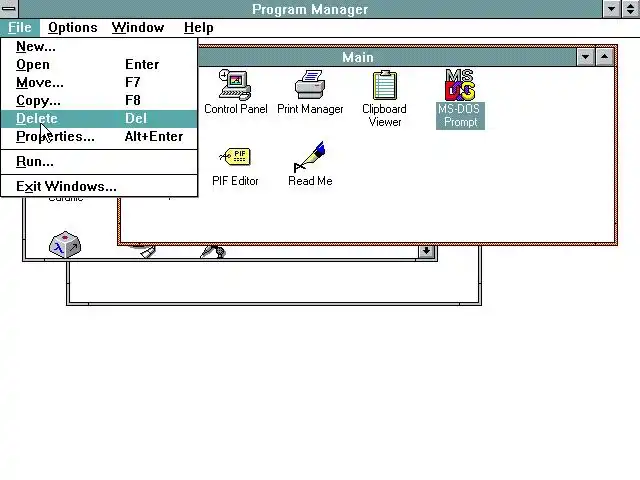Select the Print Manager icon
The image size is (640, 480).
(310, 92)
